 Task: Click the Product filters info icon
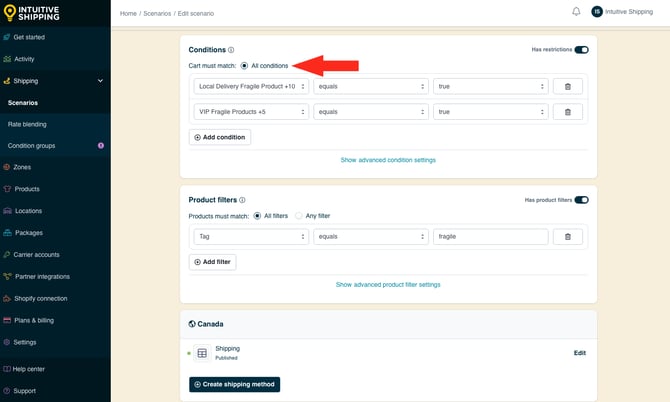click(242, 200)
